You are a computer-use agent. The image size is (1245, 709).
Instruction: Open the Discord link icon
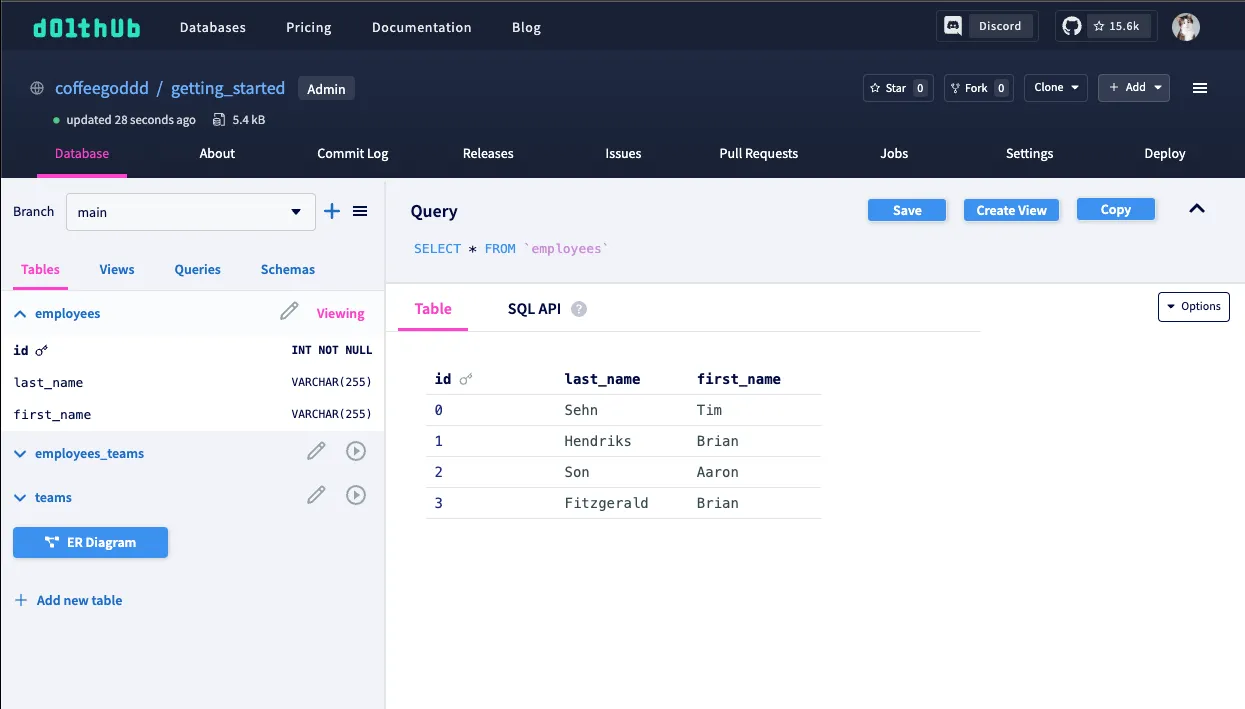point(953,26)
